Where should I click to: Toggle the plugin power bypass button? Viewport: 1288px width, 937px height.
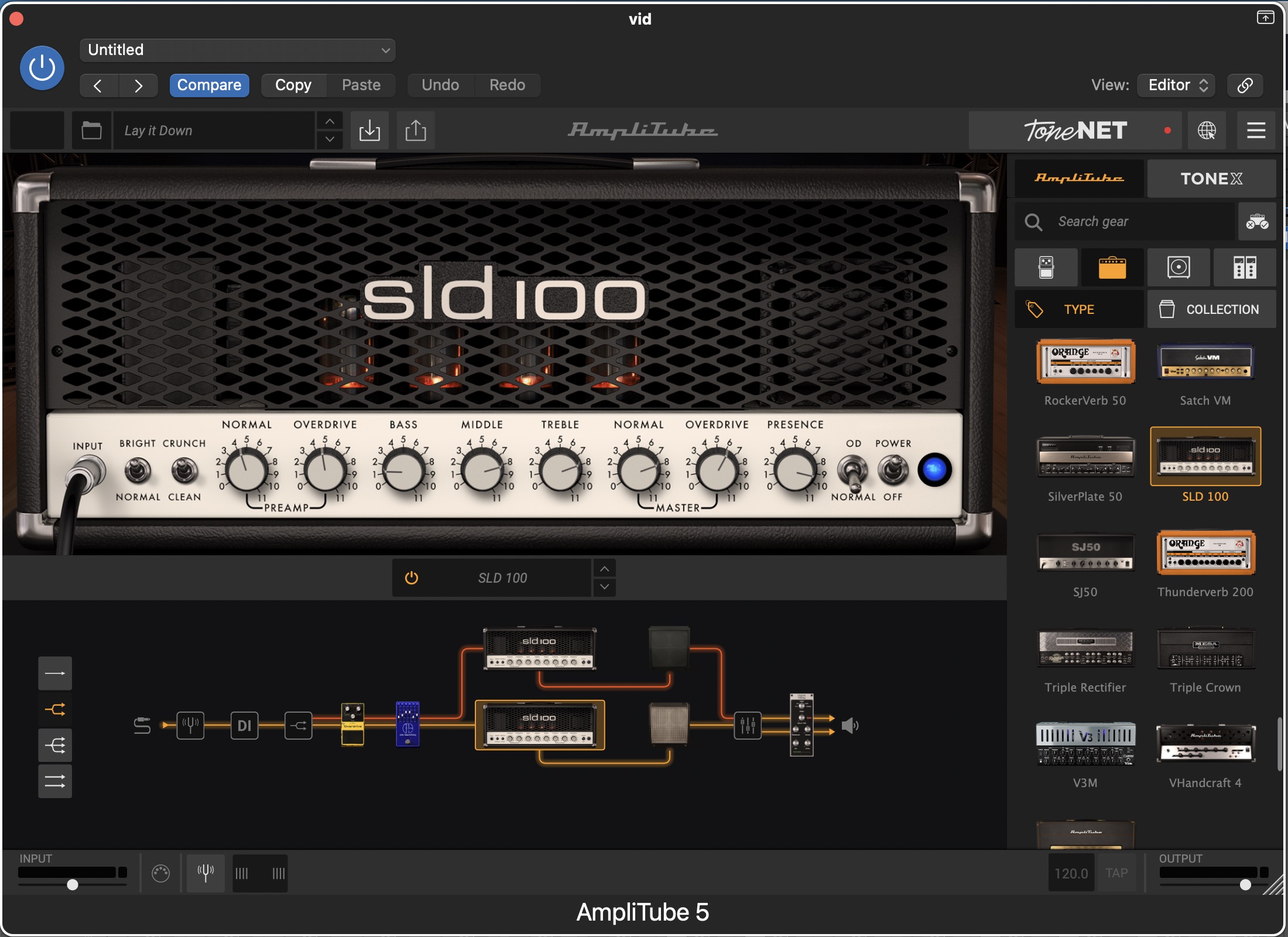click(x=42, y=68)
